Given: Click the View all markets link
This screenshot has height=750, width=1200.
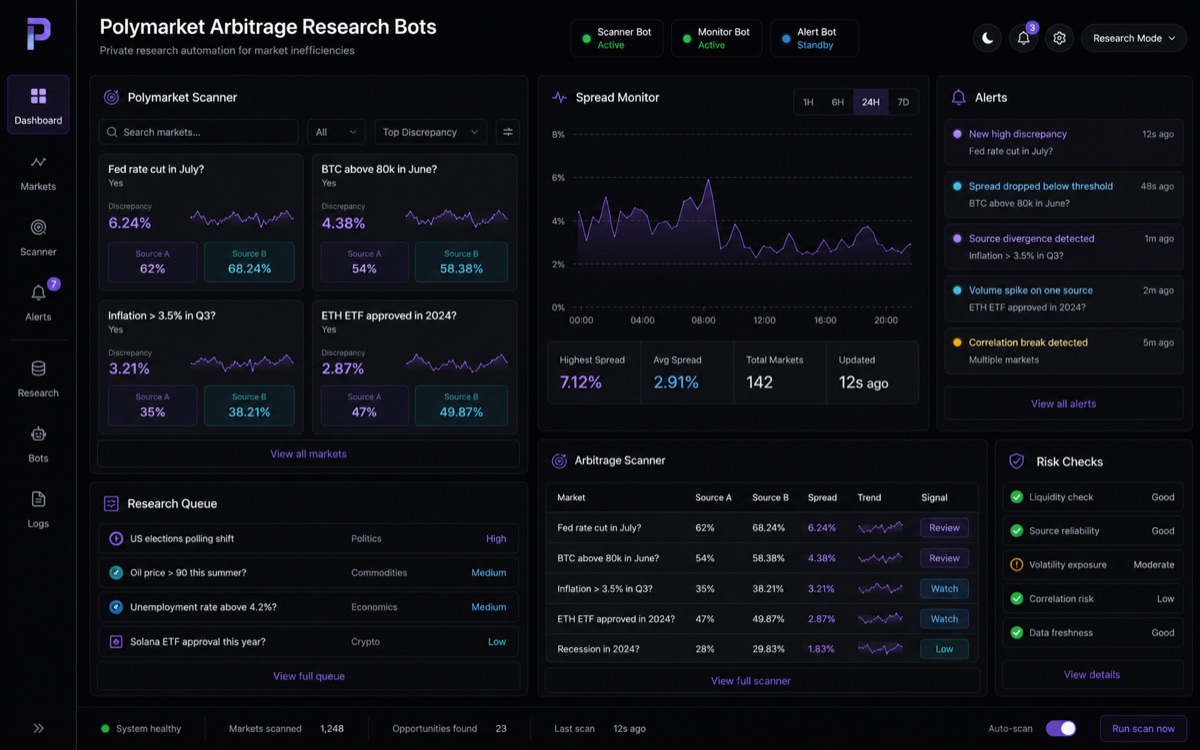Looking at the screenshot, I should tap(308, 454).
